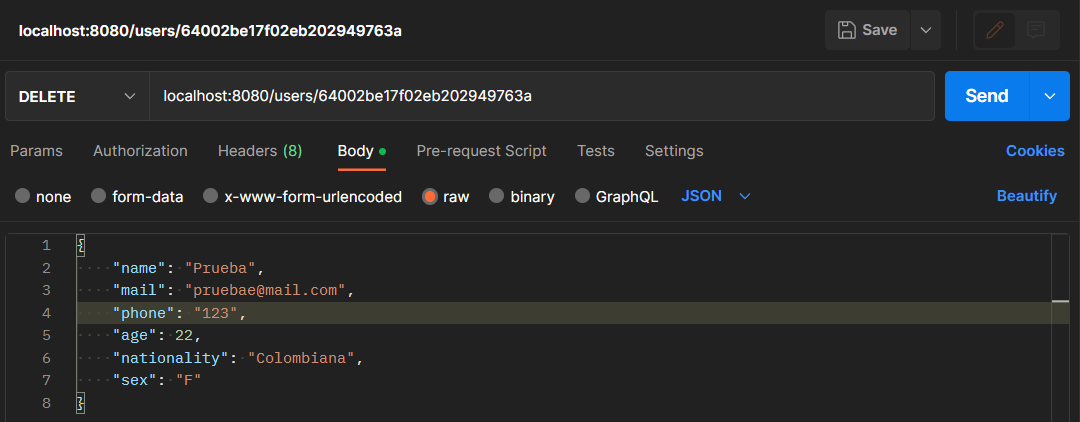
Task: Open the edit pencil icon
Action: tap(995, 30)
